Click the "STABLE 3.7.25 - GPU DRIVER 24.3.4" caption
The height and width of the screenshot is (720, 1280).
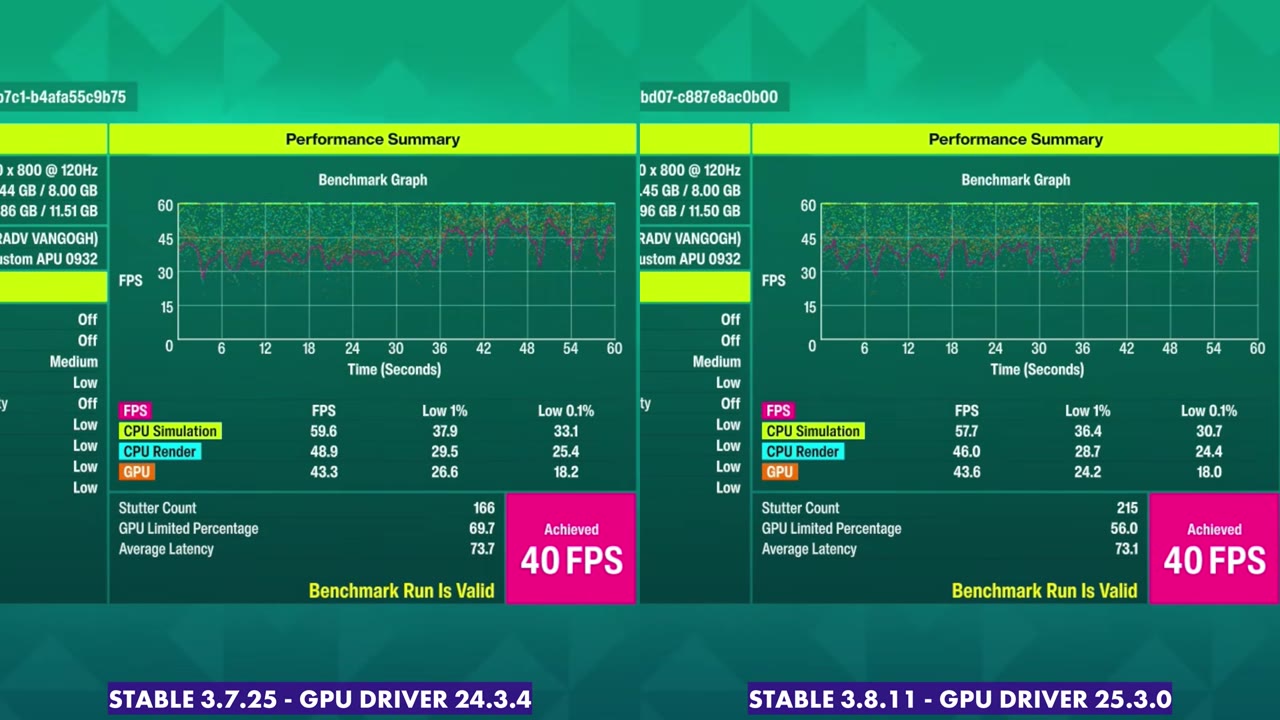pyautogui.click(x=320, y=698)
